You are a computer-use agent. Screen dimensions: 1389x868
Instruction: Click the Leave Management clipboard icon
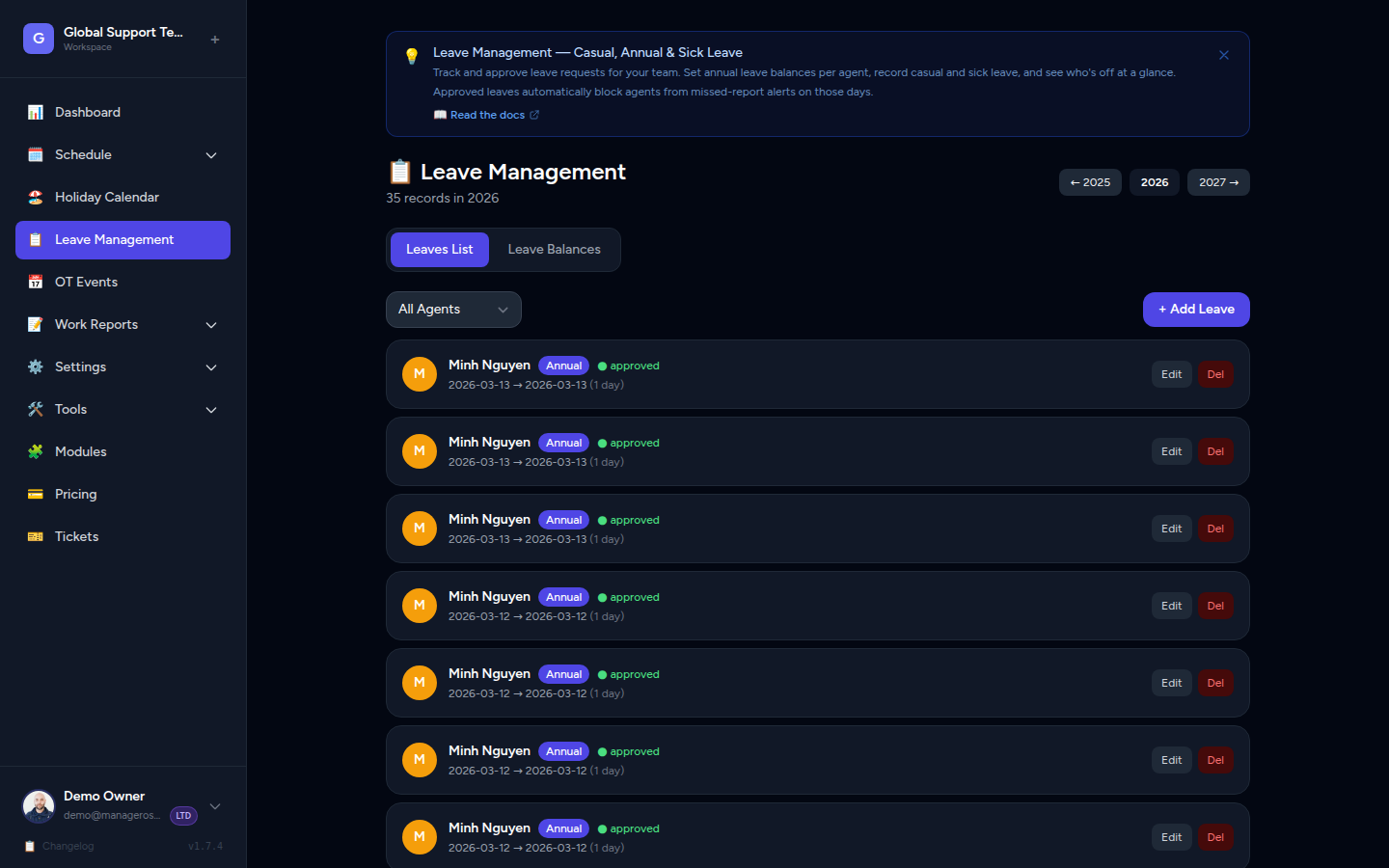click(36, 240)
